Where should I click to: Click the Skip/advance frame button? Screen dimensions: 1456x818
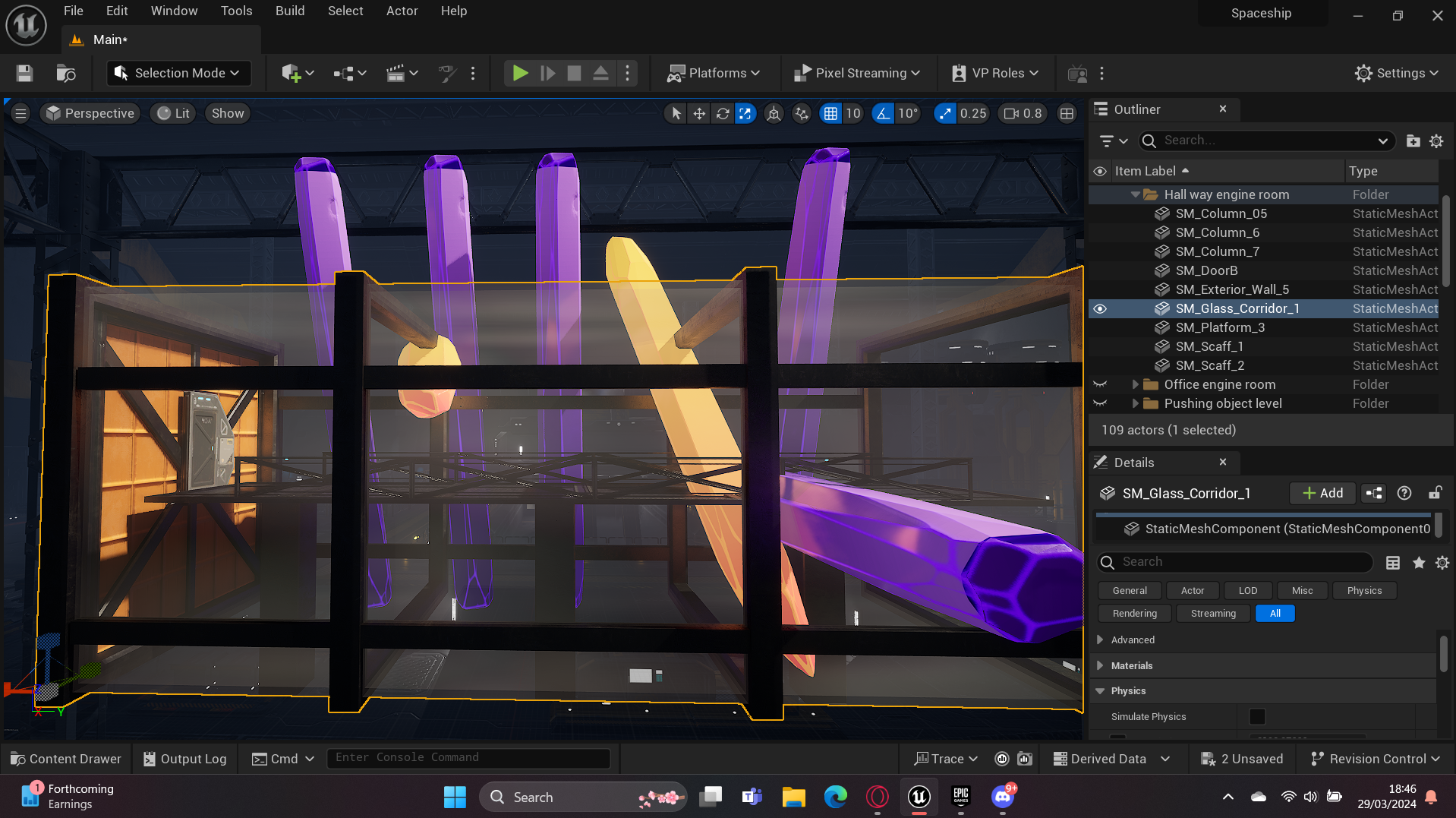[x=547, y=73]
